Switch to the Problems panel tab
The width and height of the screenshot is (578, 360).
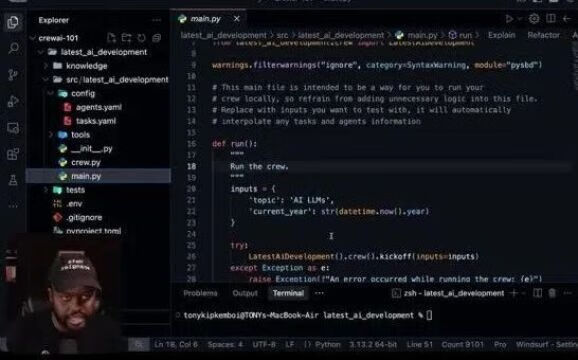point(201,293)
